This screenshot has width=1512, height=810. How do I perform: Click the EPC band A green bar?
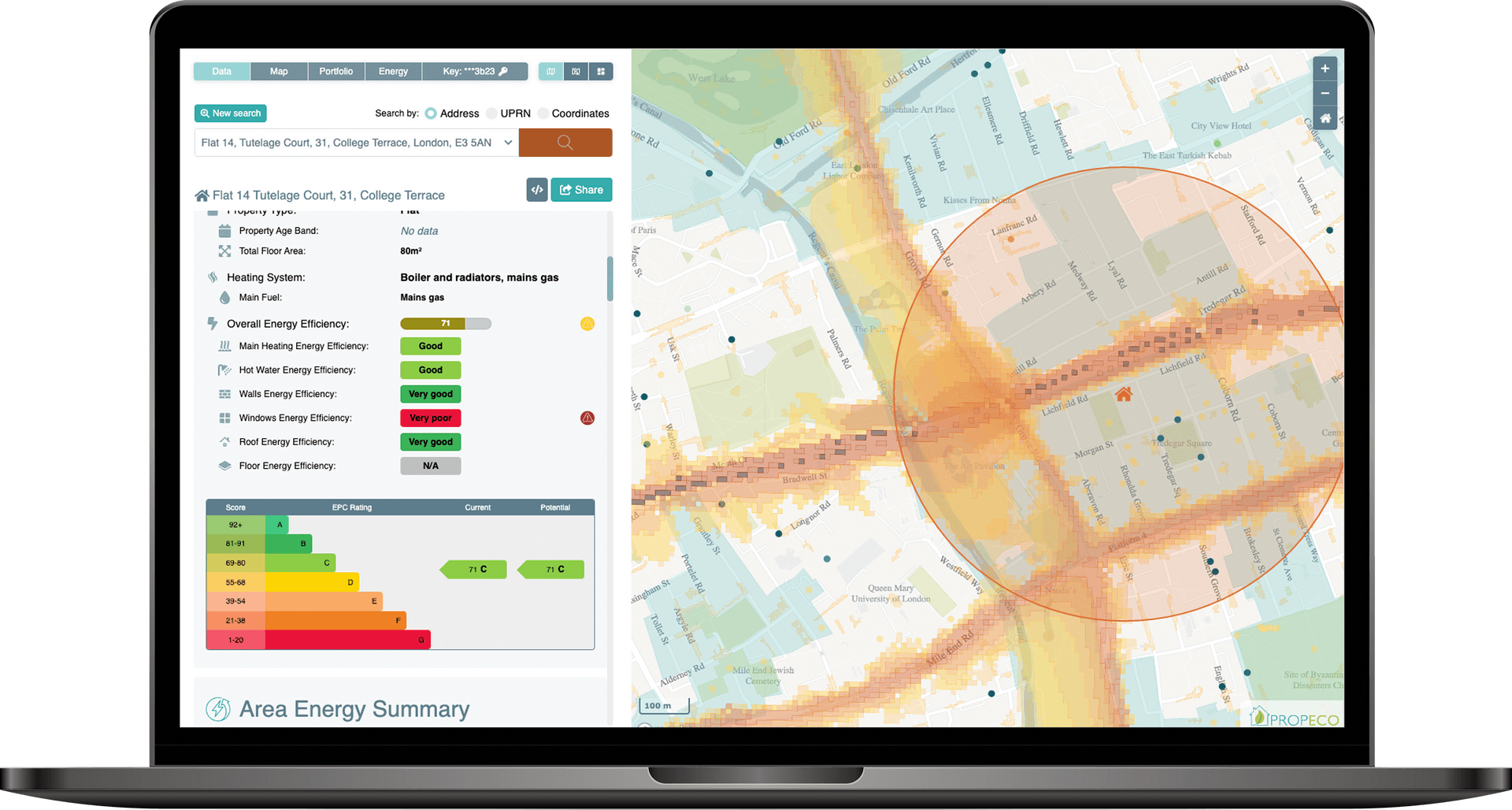pyautogui.click(x=277, y=525)
